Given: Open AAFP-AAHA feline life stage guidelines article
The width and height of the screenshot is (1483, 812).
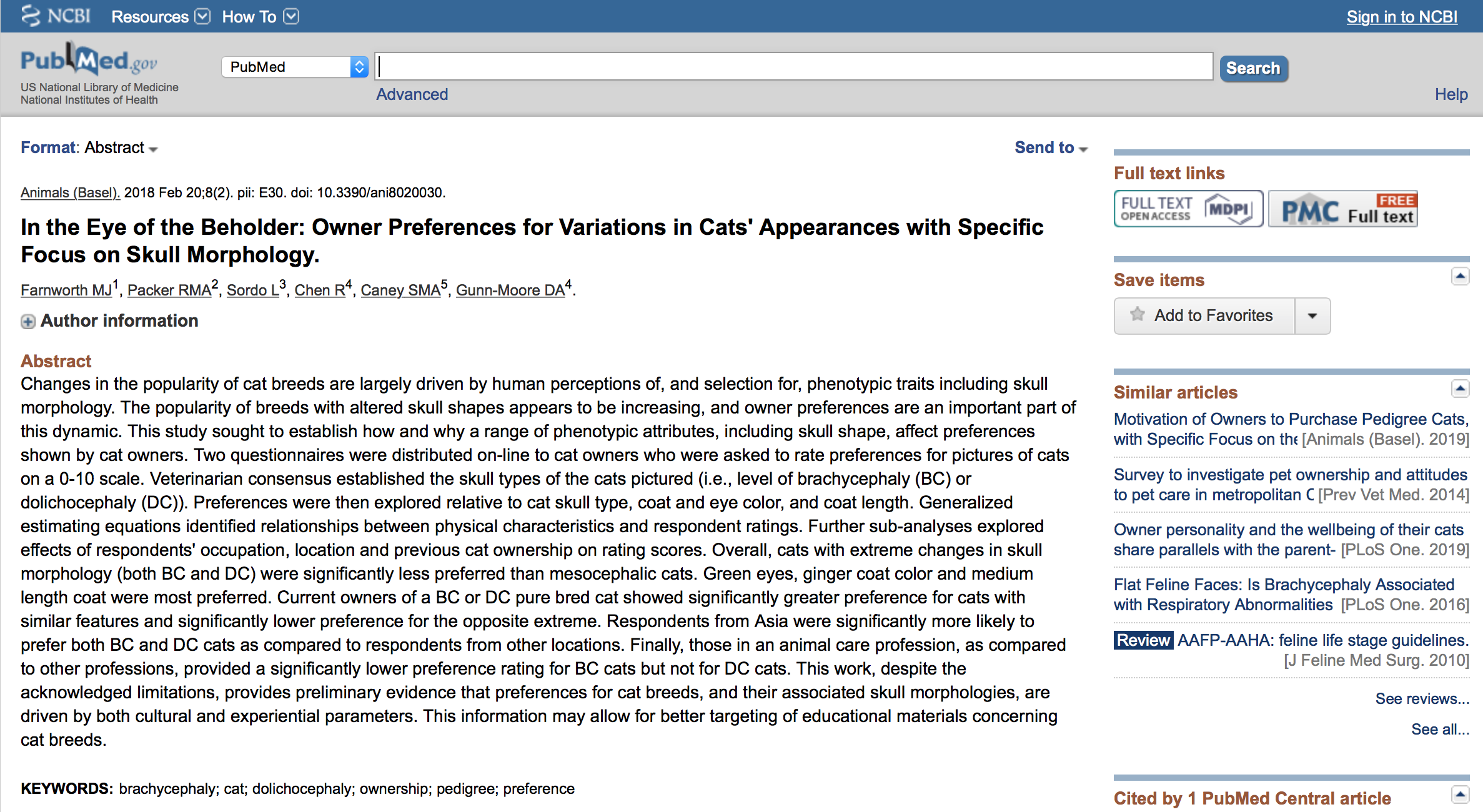Looking at the screenshot, I should pos(1323,640).
